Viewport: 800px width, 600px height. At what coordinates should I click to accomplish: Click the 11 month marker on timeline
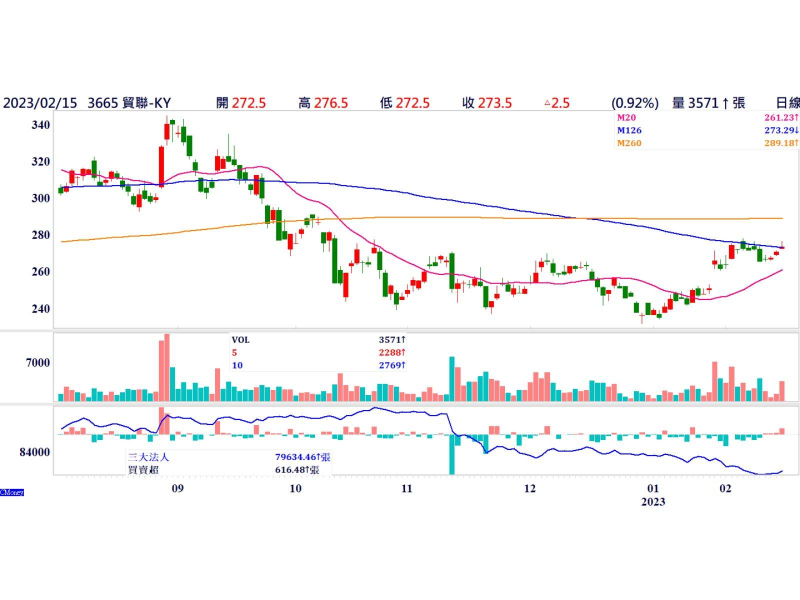click(x=407, y=489)
